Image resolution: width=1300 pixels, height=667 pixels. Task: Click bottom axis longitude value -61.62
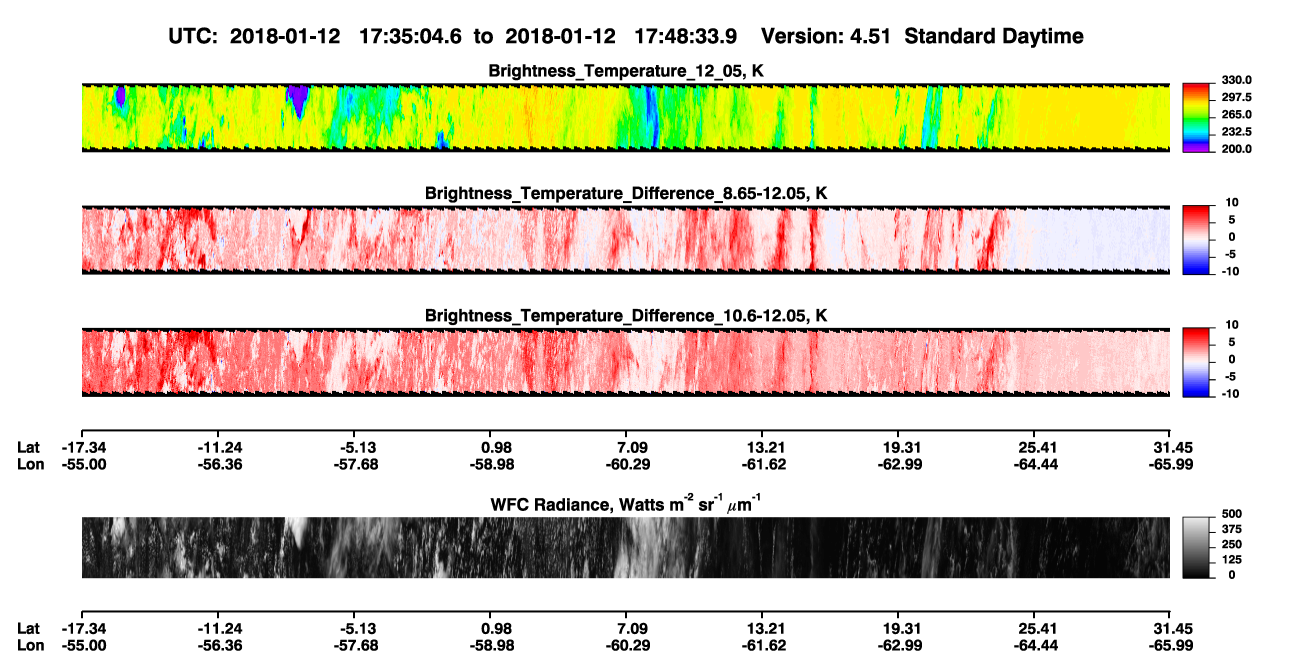[x=765, y=645]
